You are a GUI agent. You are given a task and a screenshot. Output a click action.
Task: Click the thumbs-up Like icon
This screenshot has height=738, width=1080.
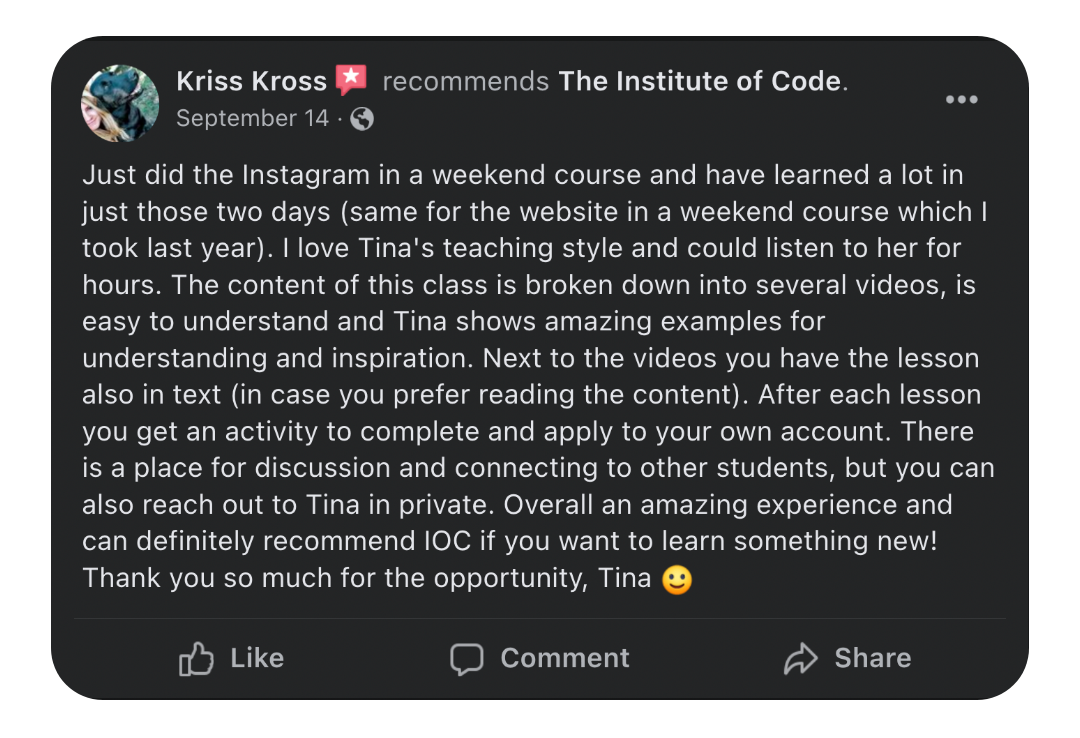pos(196,659)
